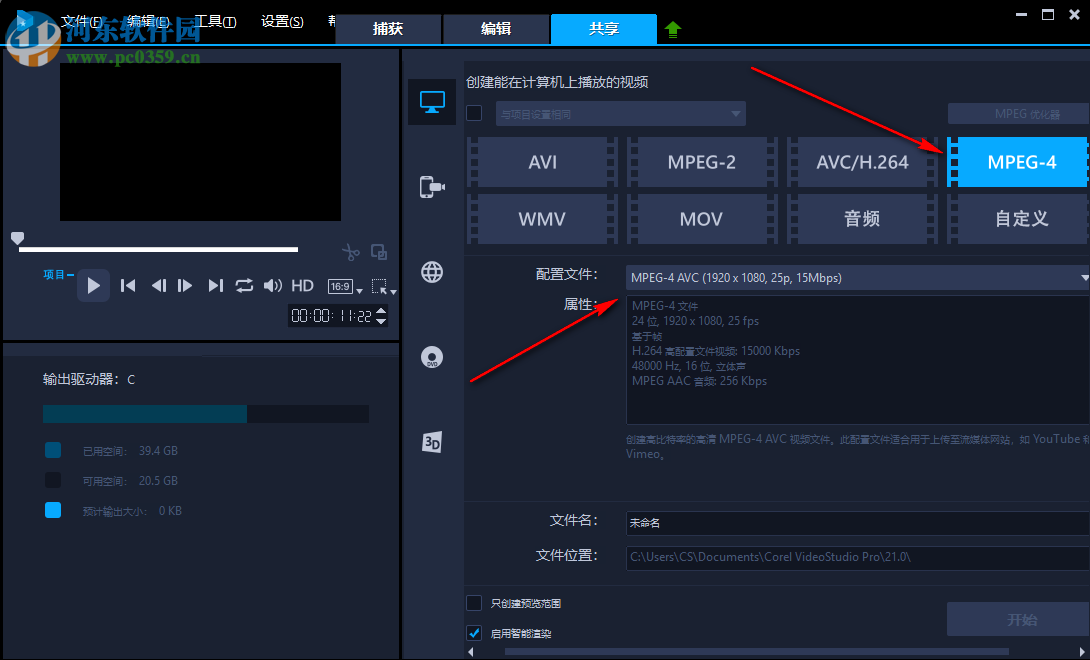Open the 3D movie output panel
The height and width of the screenshot is (660, 1090).
[431, 441]
